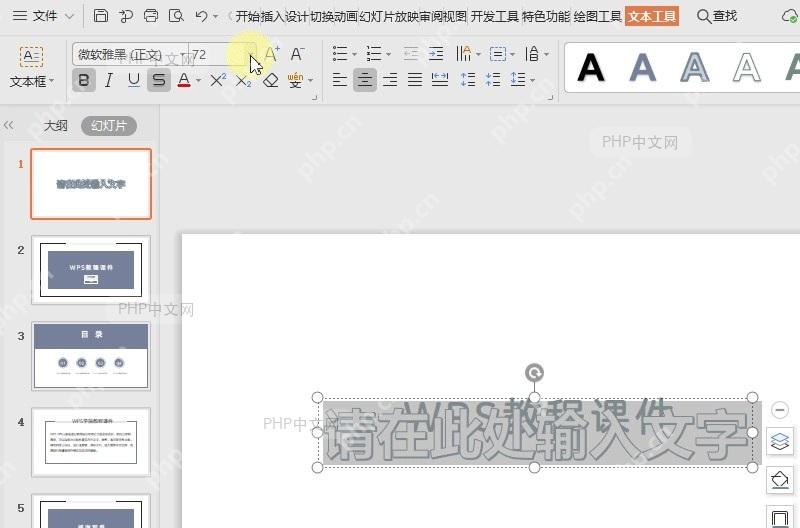This screenshot has width=800, height=528.
Task: Select slide 1 thumbnail
Action: 91,184
